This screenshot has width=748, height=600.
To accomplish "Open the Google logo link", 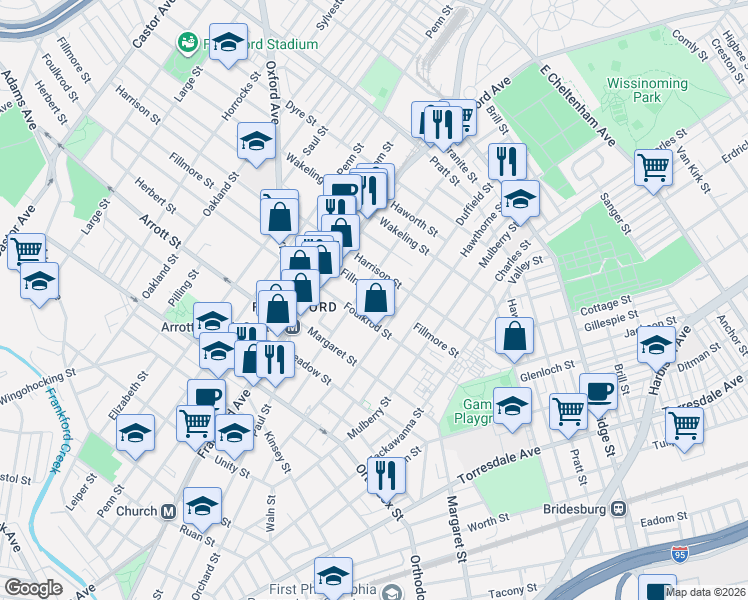I will 34,588.
